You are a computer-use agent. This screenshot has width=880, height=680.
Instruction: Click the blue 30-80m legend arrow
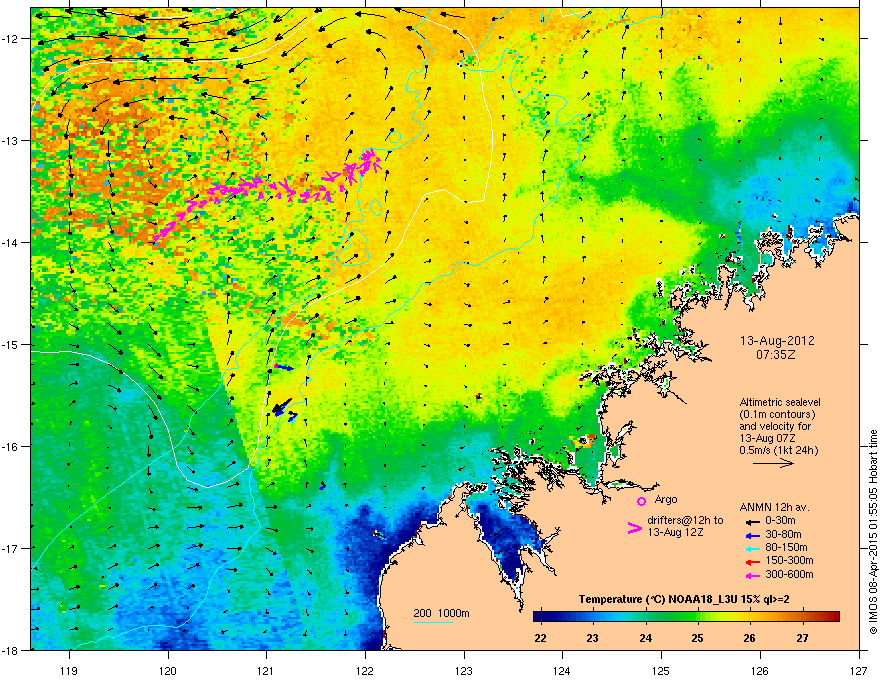point(752,536)
